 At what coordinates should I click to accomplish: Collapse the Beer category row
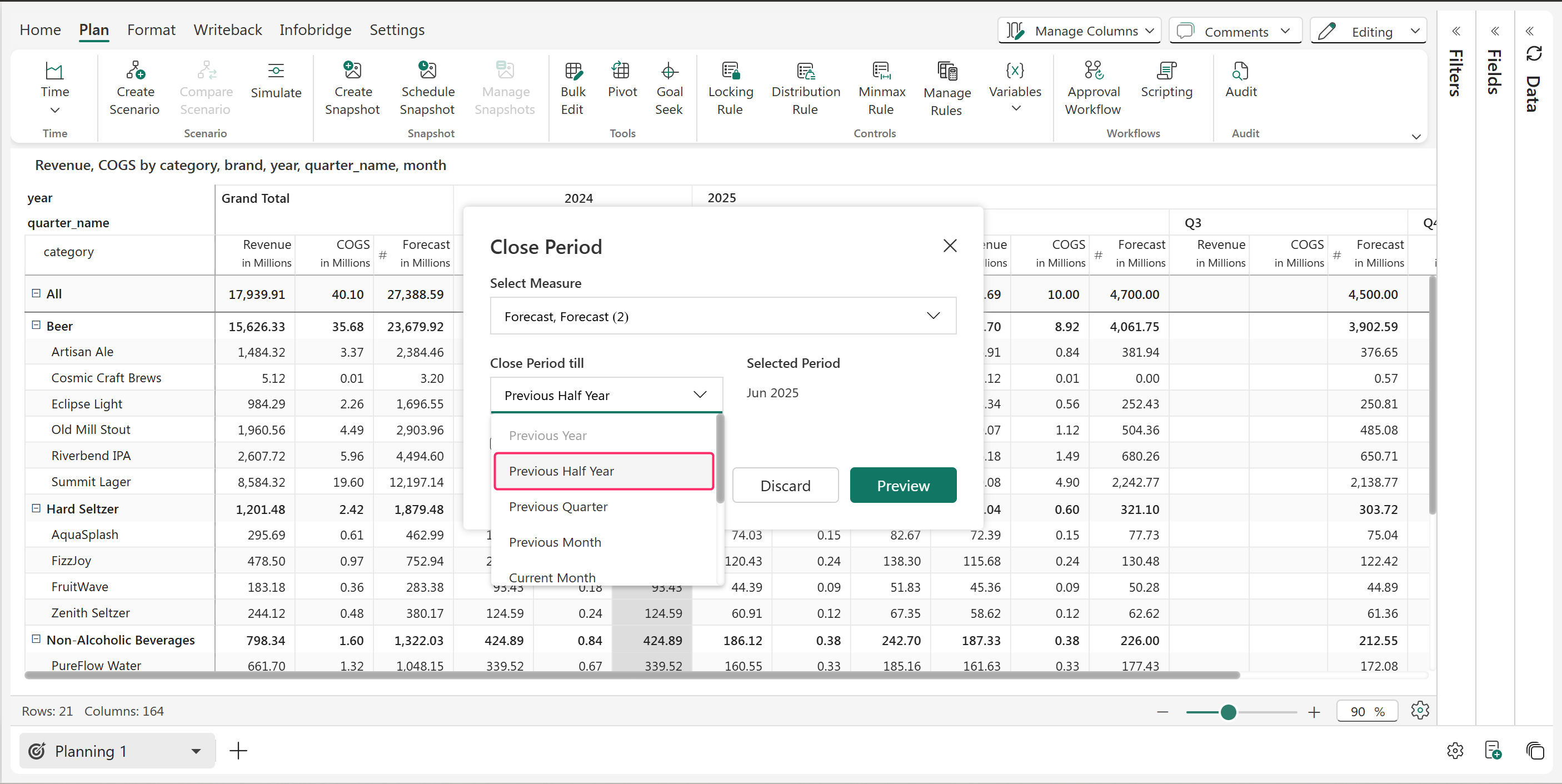(36, 326)
